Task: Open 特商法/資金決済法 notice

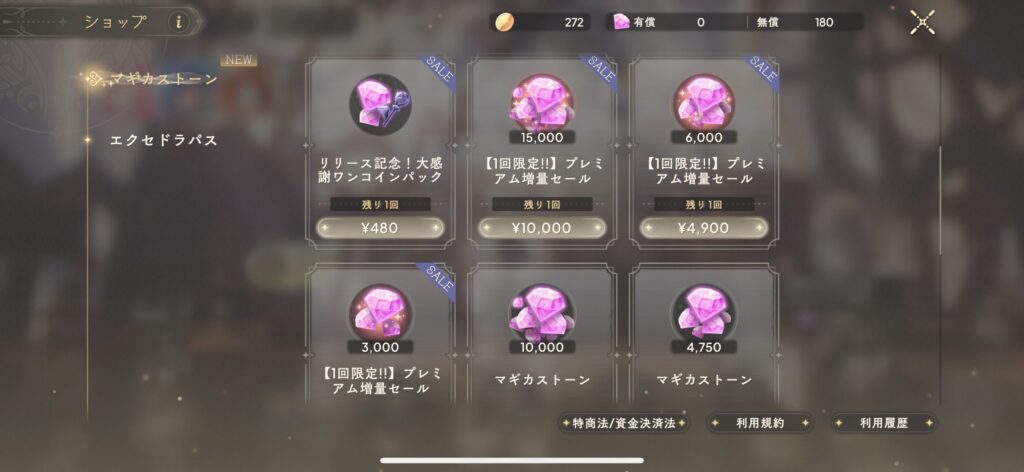Action: coord(624,423)
